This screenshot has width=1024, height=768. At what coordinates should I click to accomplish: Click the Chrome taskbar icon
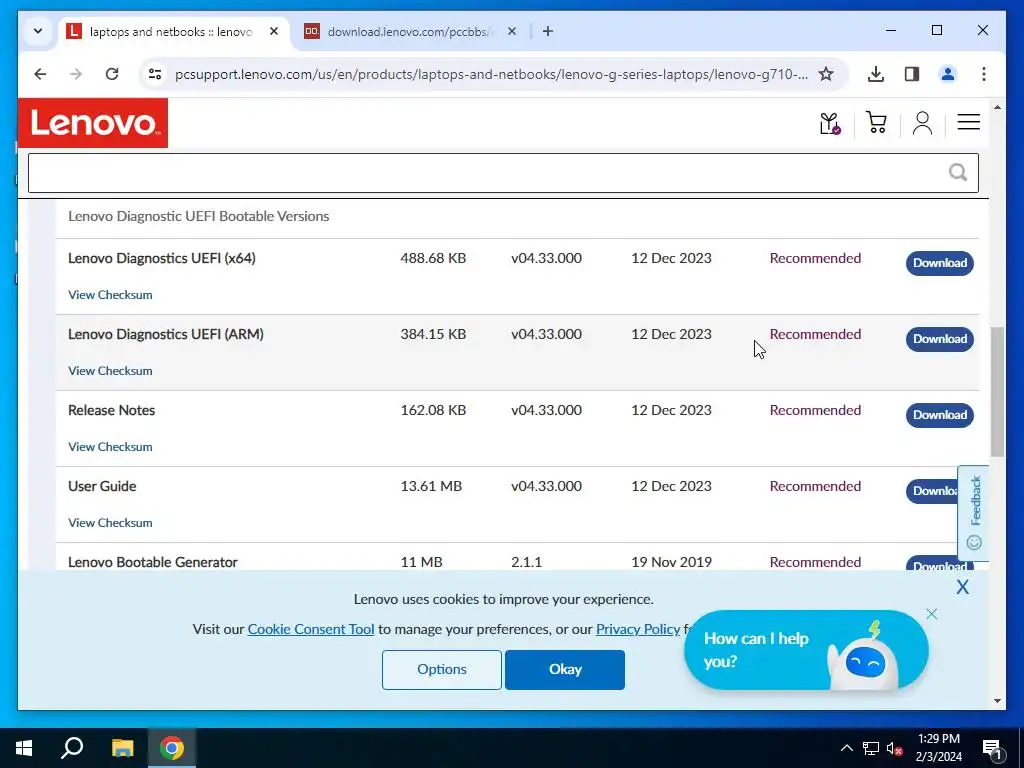click(172, 748)
